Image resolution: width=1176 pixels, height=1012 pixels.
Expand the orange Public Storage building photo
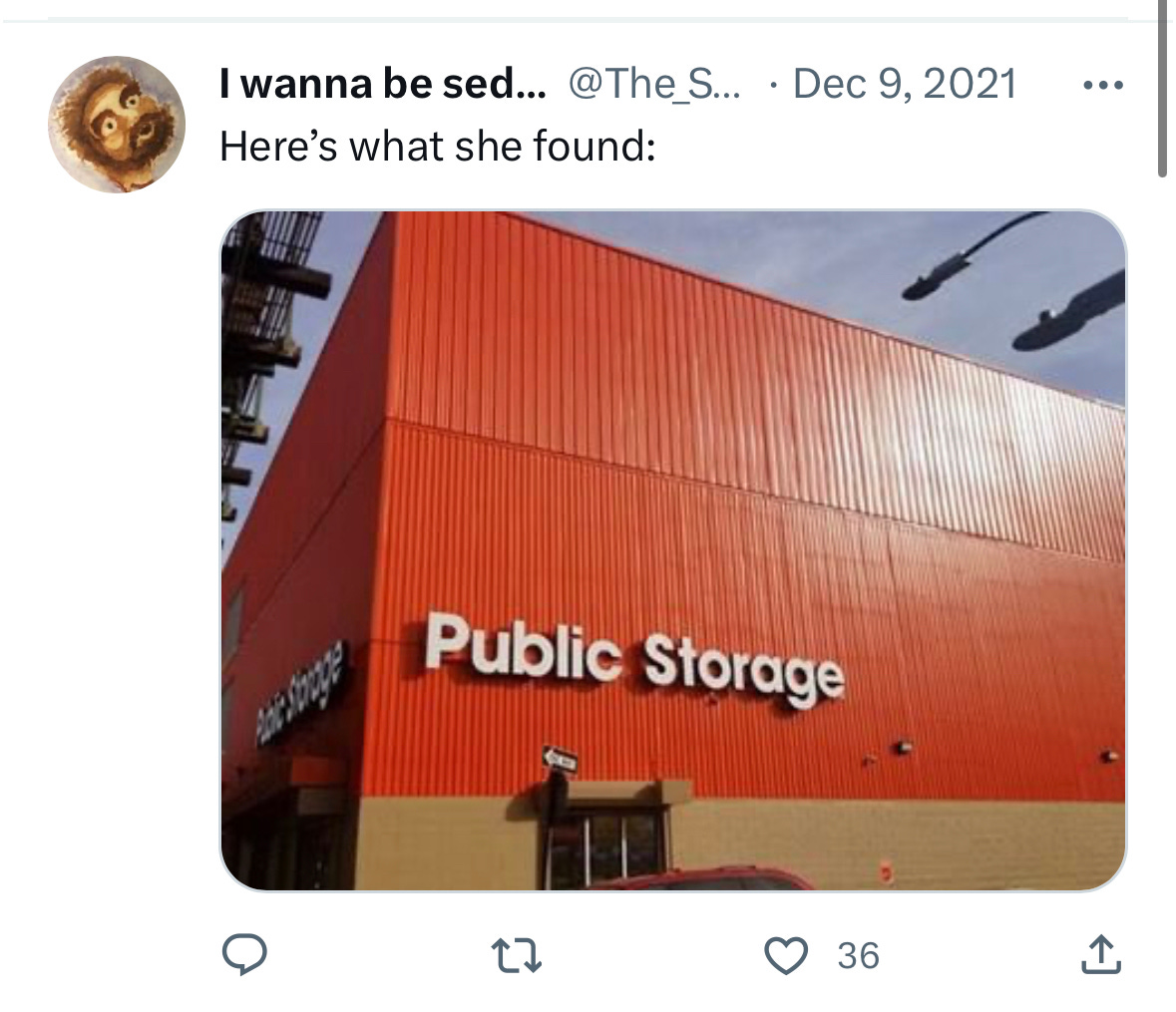pyautogui.click(x=673, y=550)
